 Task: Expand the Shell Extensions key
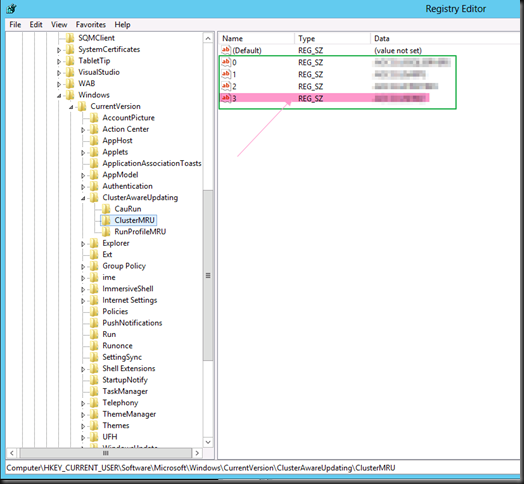pyautogui.click(x=83, y=369)
